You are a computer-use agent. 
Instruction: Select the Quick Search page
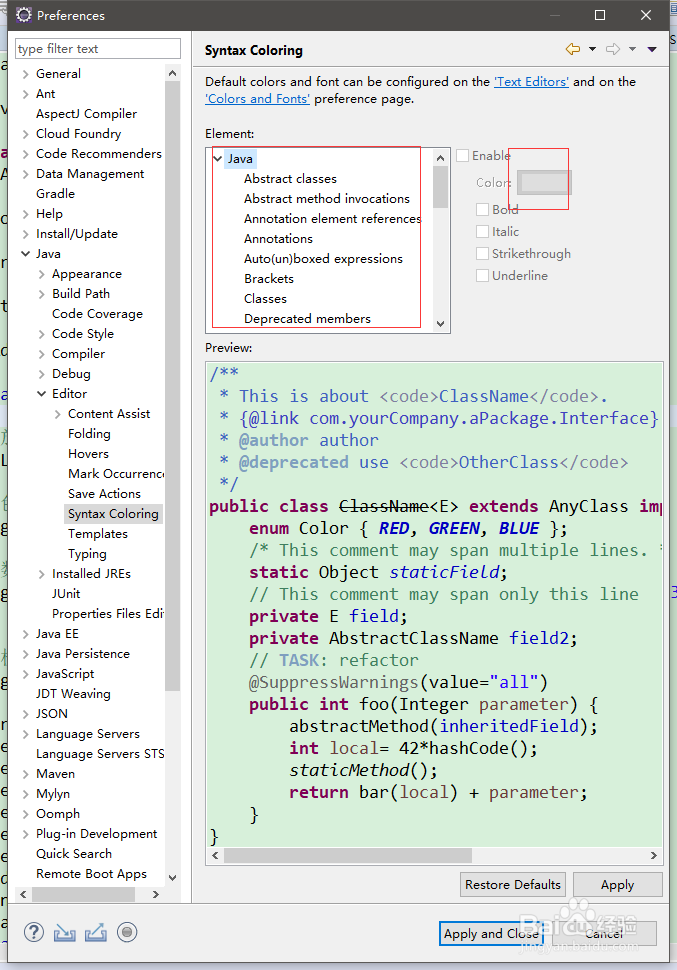tap(74, 854)
